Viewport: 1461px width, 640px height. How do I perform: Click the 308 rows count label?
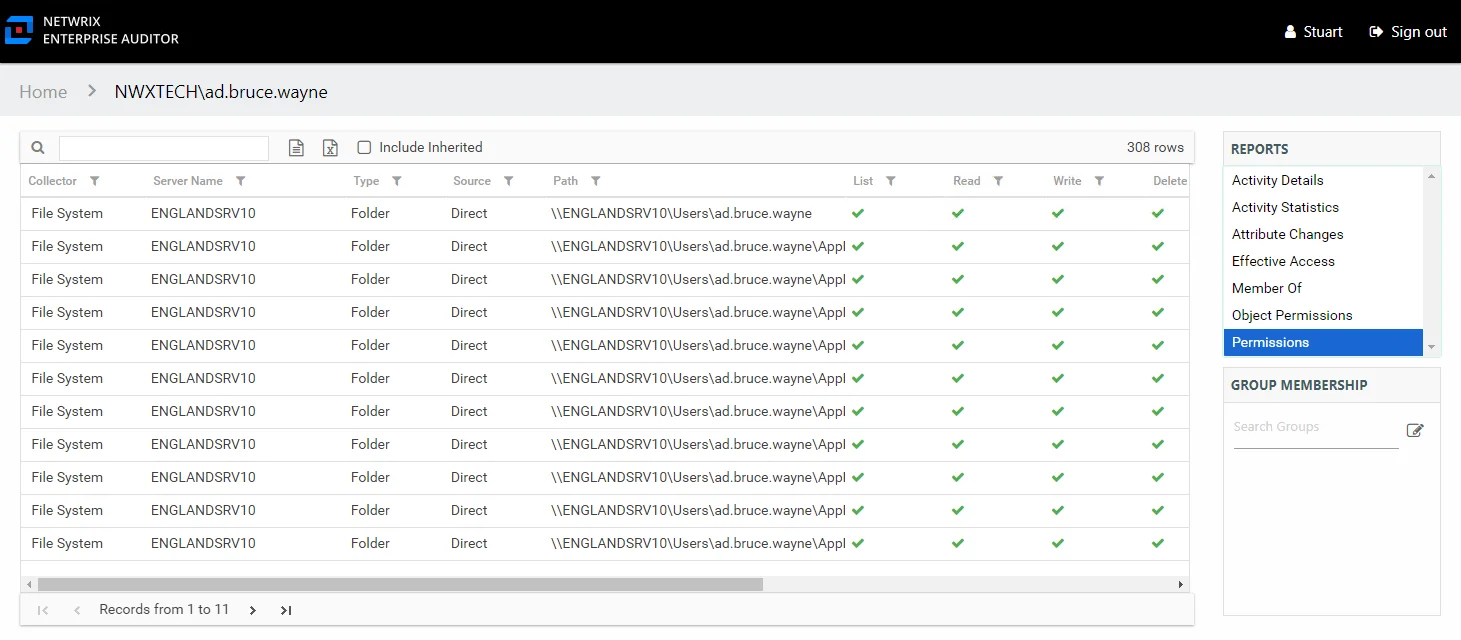[1155, 147]
